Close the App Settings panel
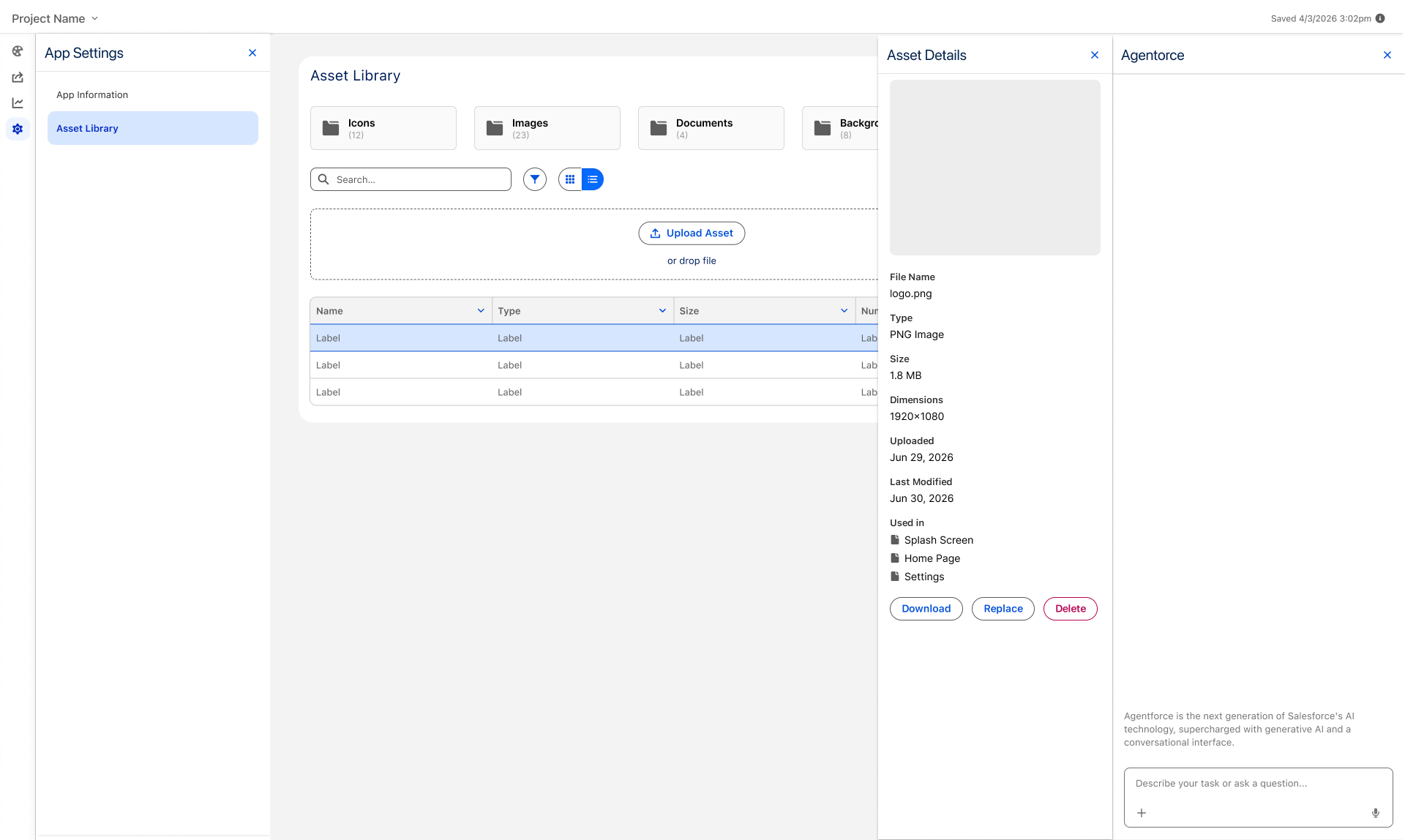This screenshot has width=1405, height=840. click(x=252, y=53)
